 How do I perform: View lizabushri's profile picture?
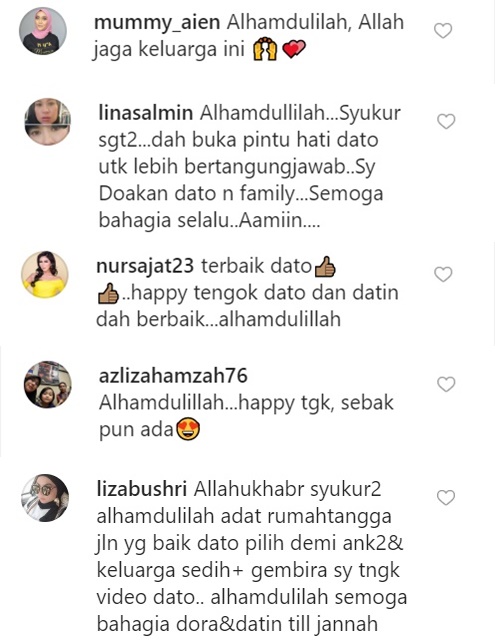44,498
